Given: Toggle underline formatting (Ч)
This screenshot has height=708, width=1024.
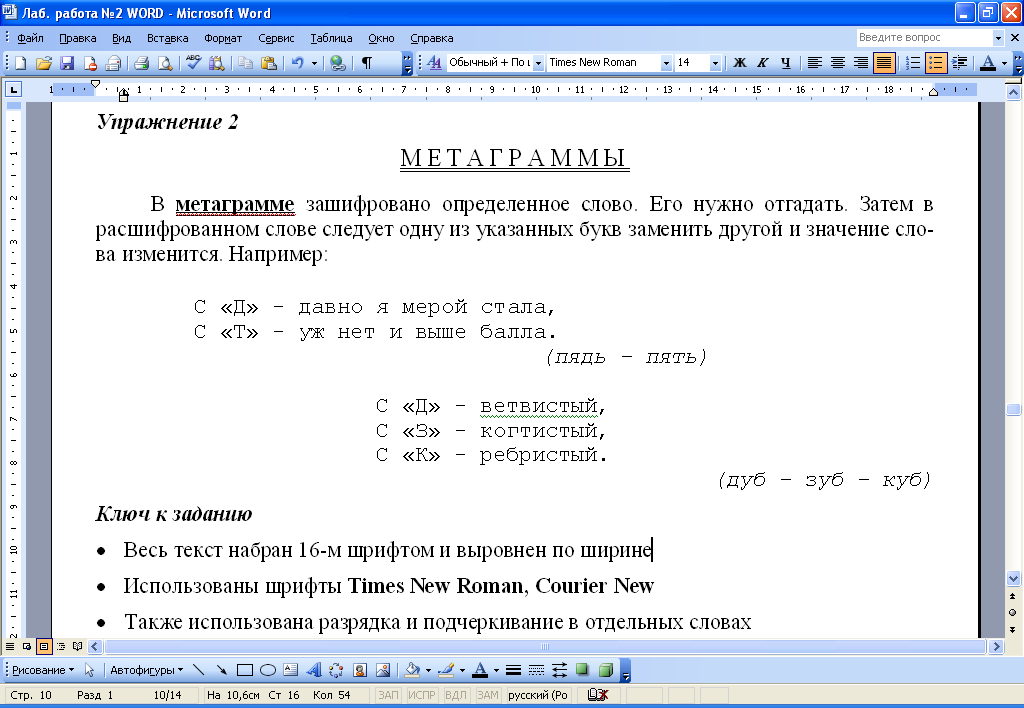Looking at the screenshot, I should pos(786,63).
